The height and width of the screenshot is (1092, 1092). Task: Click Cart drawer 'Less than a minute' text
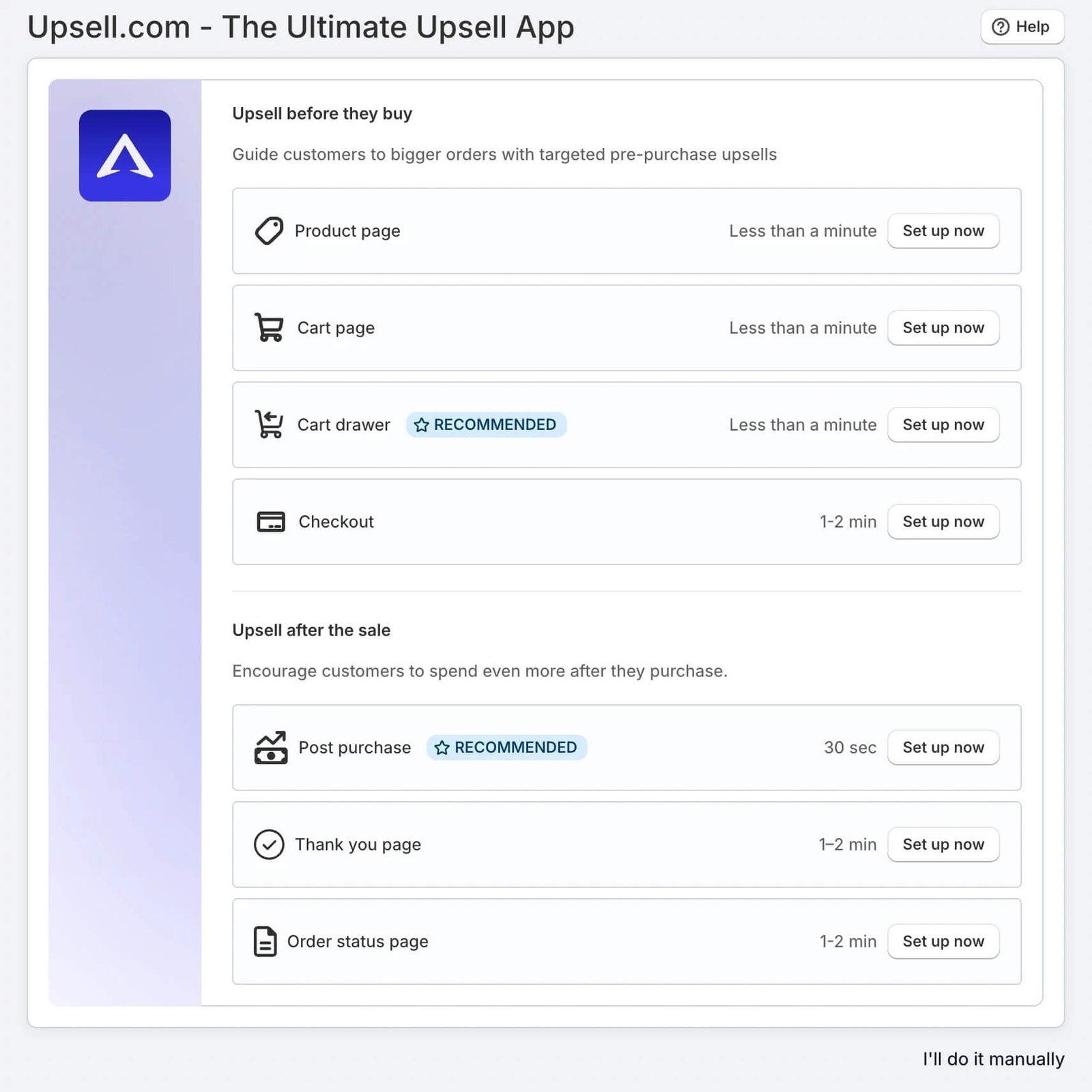pyautogui.click(x=803, y=425)
